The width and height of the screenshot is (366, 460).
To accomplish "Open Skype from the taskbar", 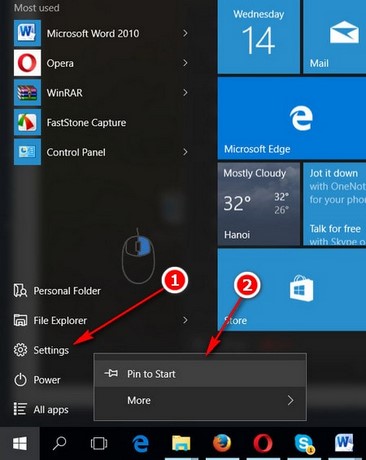I will pyautogui.click(x=304, y=443).
